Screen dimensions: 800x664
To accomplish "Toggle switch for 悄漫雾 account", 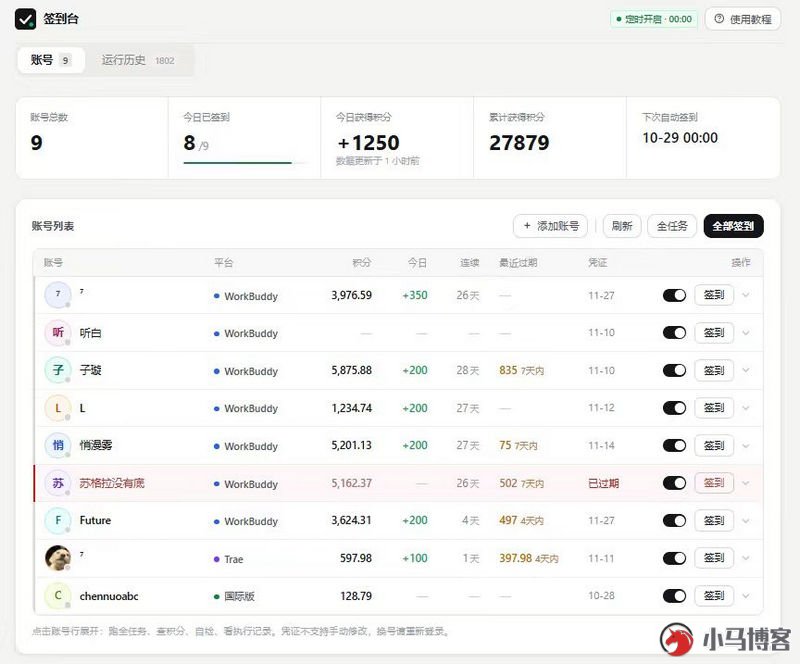I will pos(674,445).
